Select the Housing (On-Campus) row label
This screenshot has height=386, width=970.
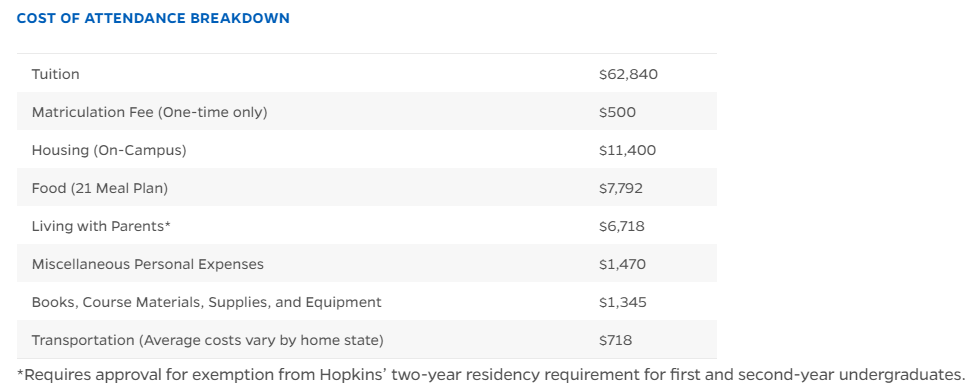point(109,150)
